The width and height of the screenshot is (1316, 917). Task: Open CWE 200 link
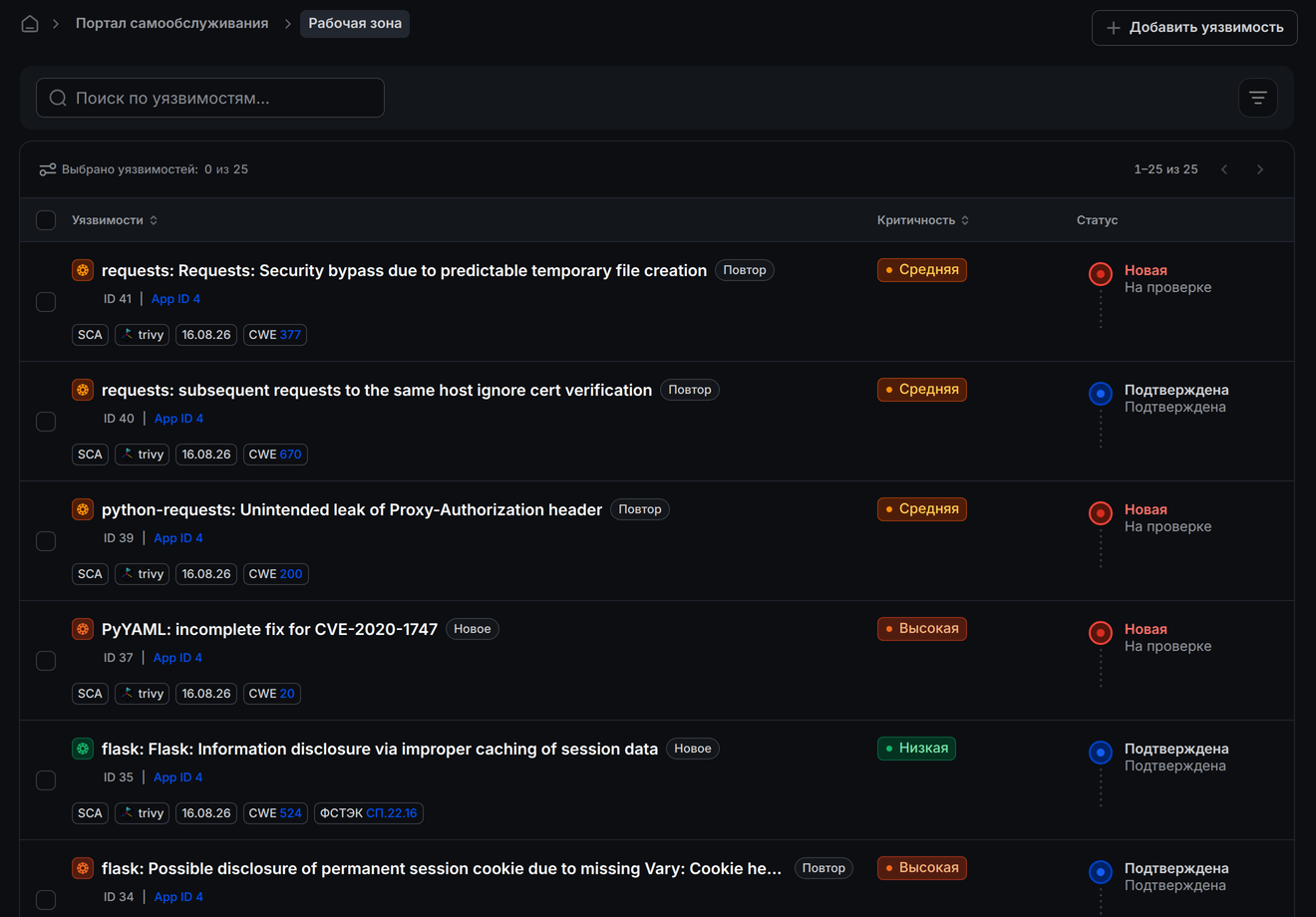pyautogui.click(x=276, y=574)
